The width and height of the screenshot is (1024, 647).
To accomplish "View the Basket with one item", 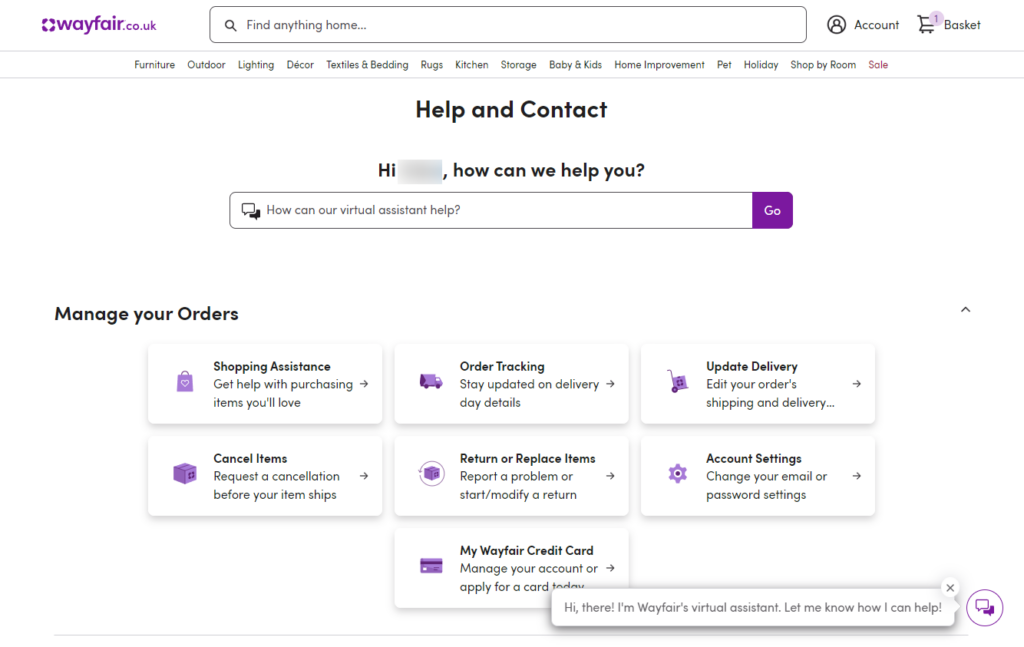I will [x=946, y=24].
